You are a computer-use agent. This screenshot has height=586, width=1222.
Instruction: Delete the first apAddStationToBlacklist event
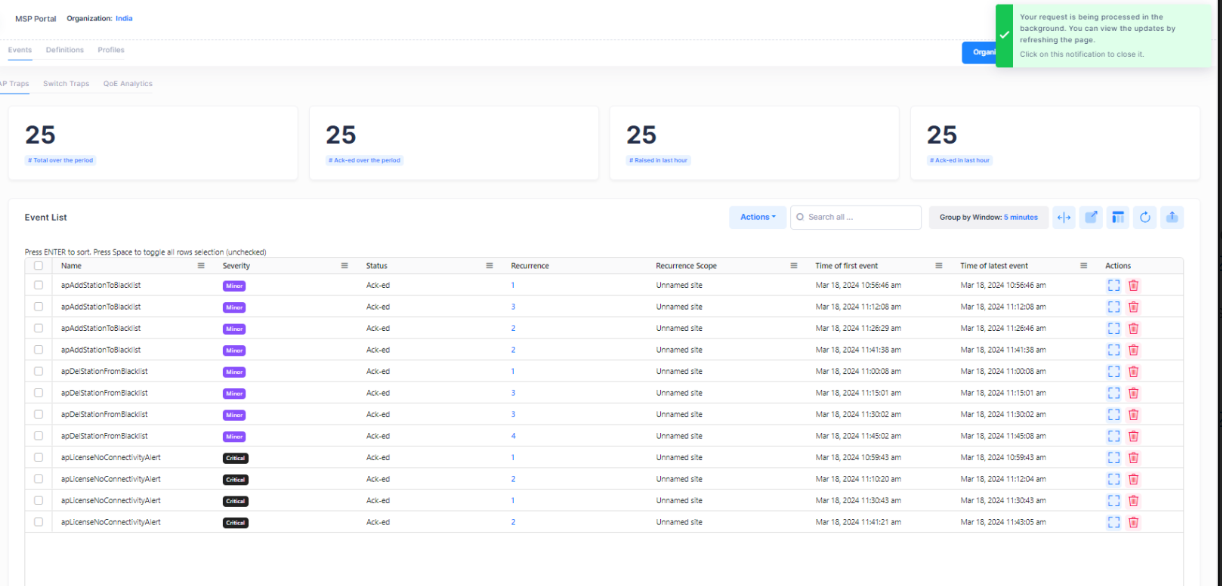1133,285
